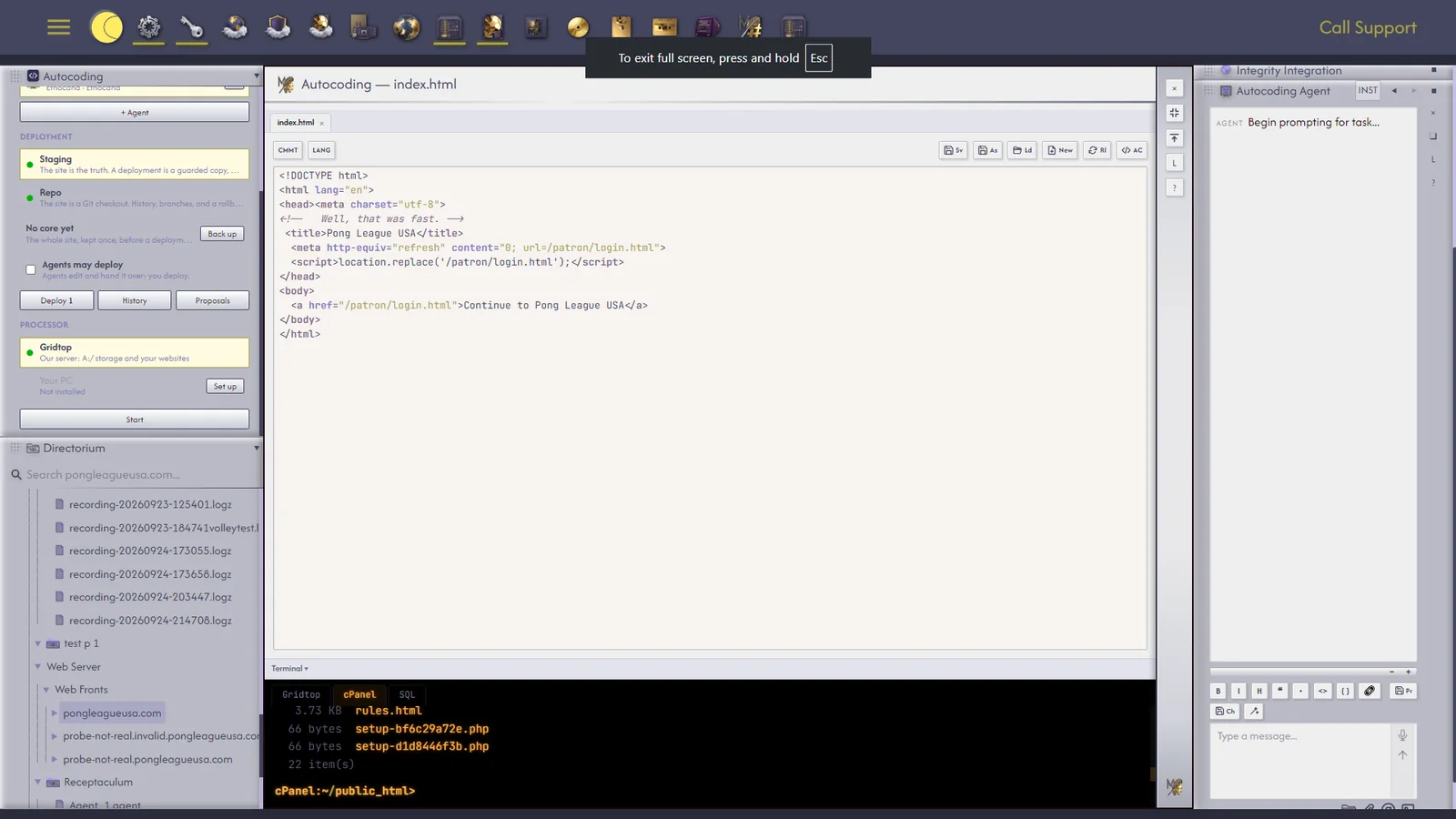Open the Directorium panel dropdown arrow

pyautogui.click(x=256, y=448)
